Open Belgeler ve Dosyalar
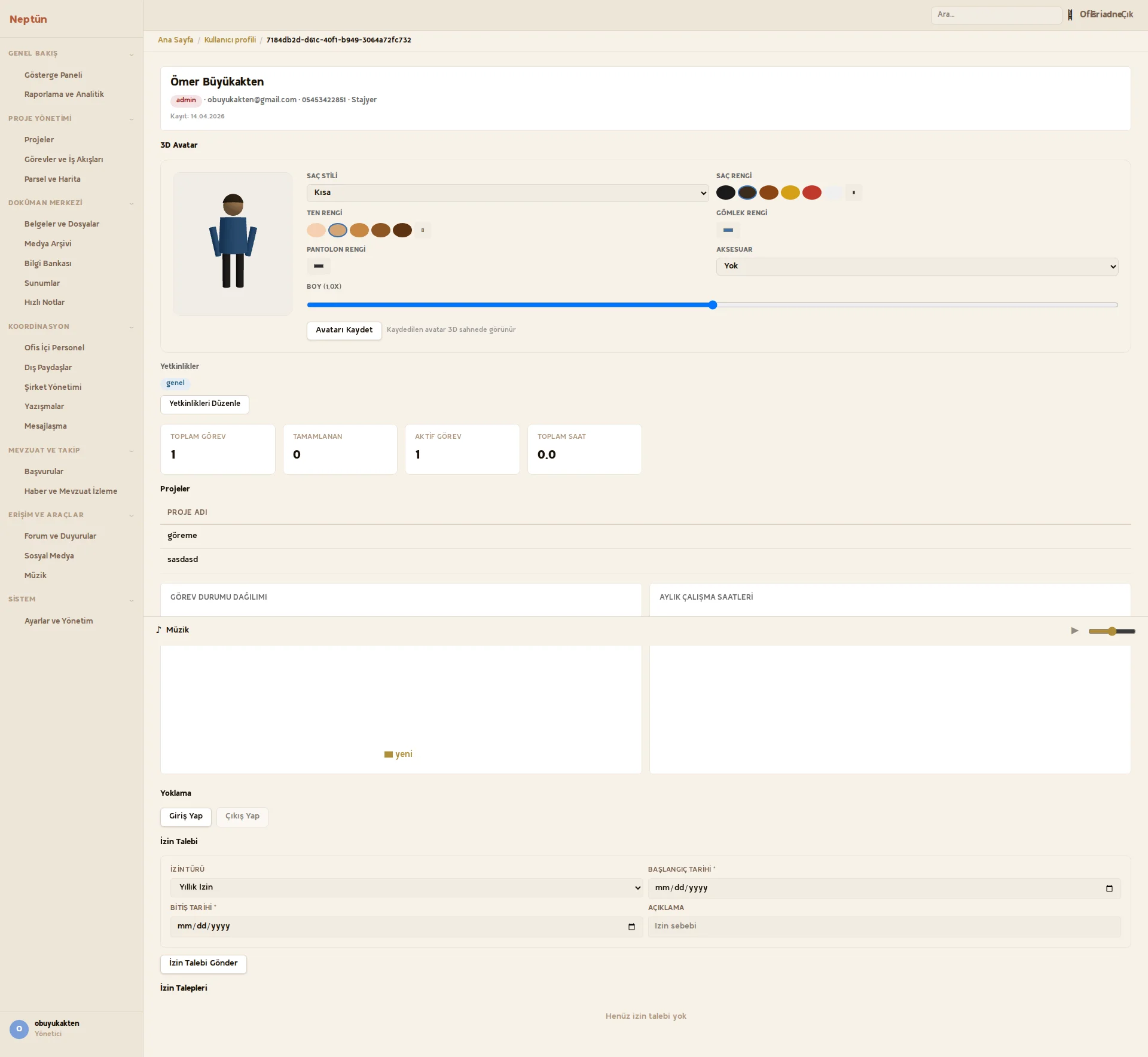Image resolution: width=1148 pixels, height=1057 pixels. pyautogui.click(x=62, y=224)
